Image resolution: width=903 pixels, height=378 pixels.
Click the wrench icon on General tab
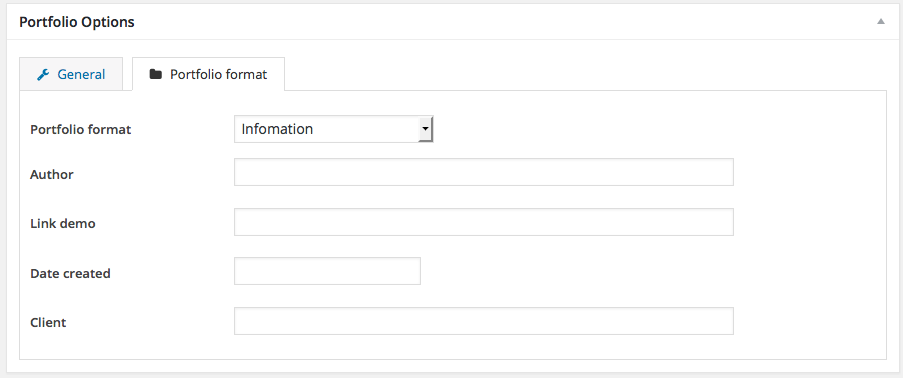tap(43, 74)
